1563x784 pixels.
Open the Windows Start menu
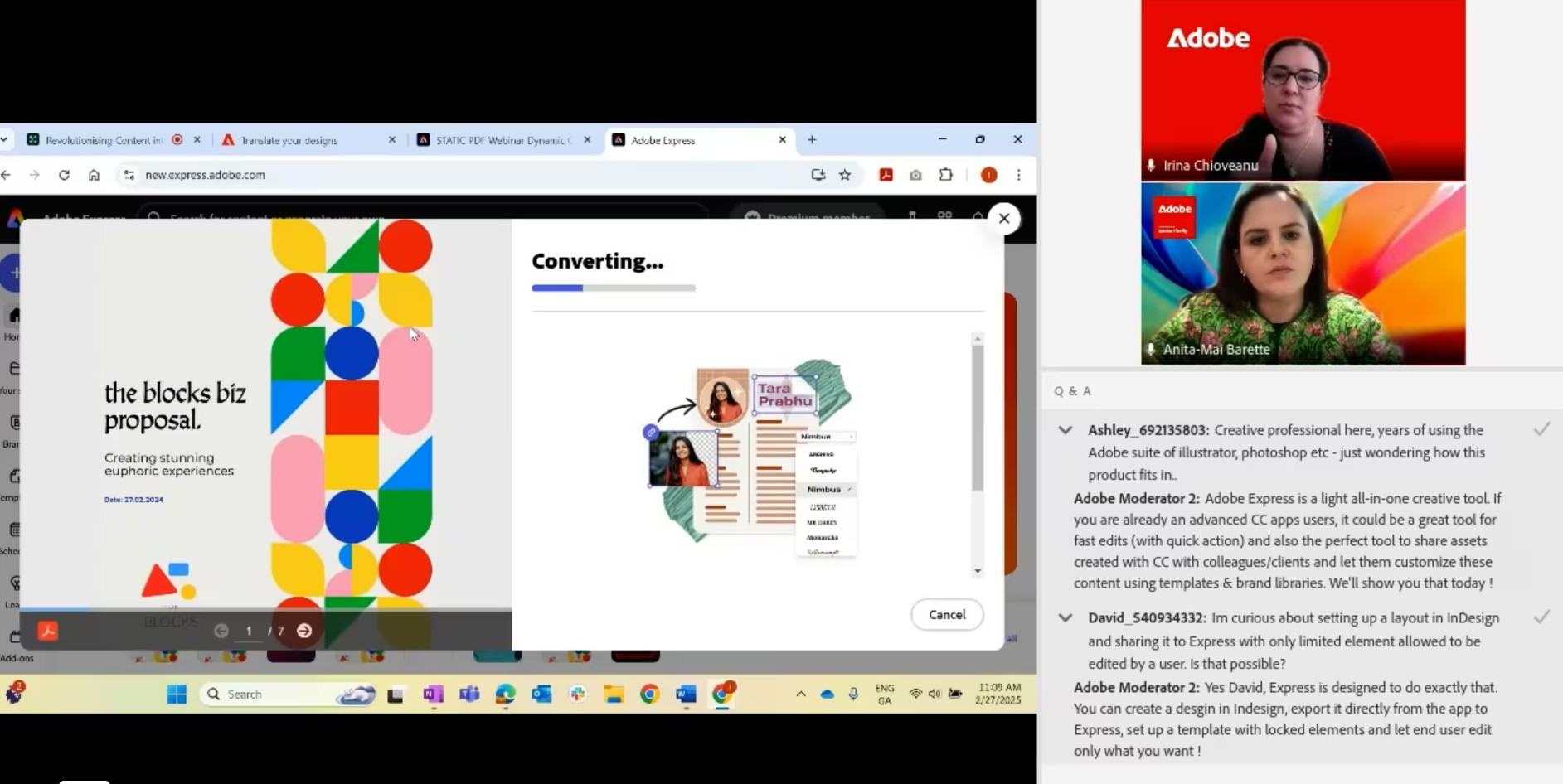(x=177, y=694)
